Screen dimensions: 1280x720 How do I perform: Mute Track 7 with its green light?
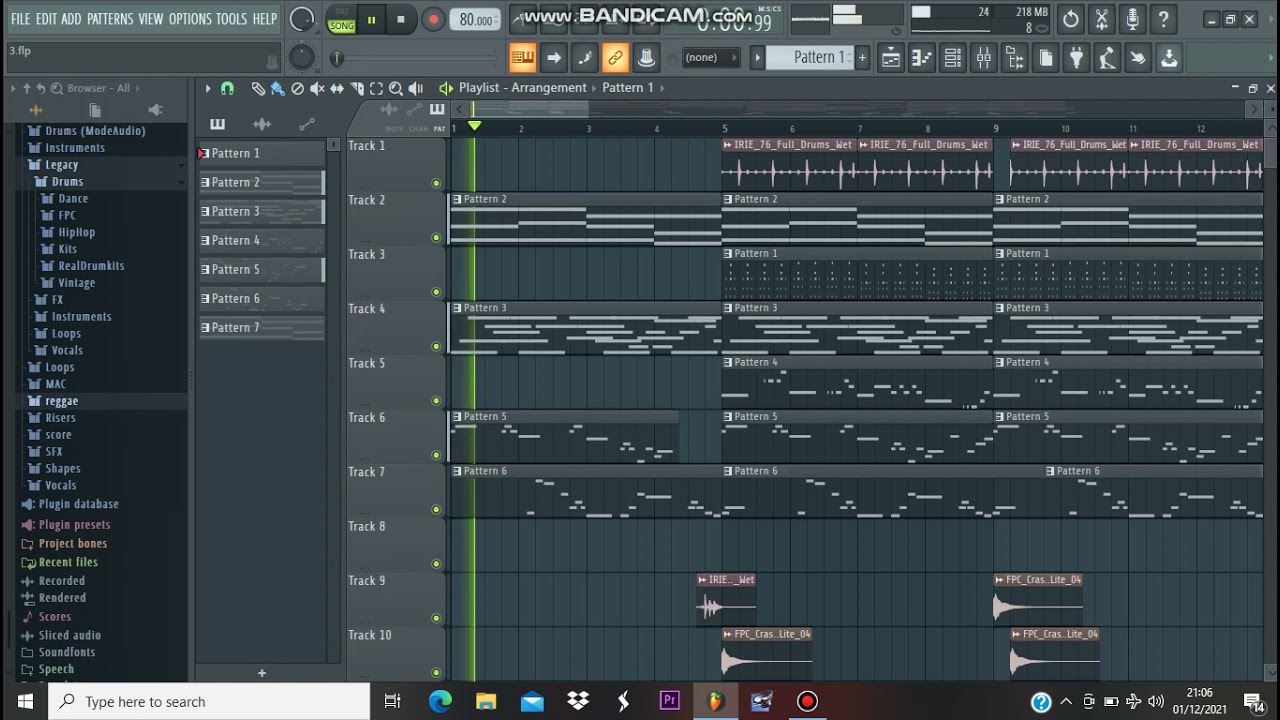pyautogui.click(x=435, y=509)
